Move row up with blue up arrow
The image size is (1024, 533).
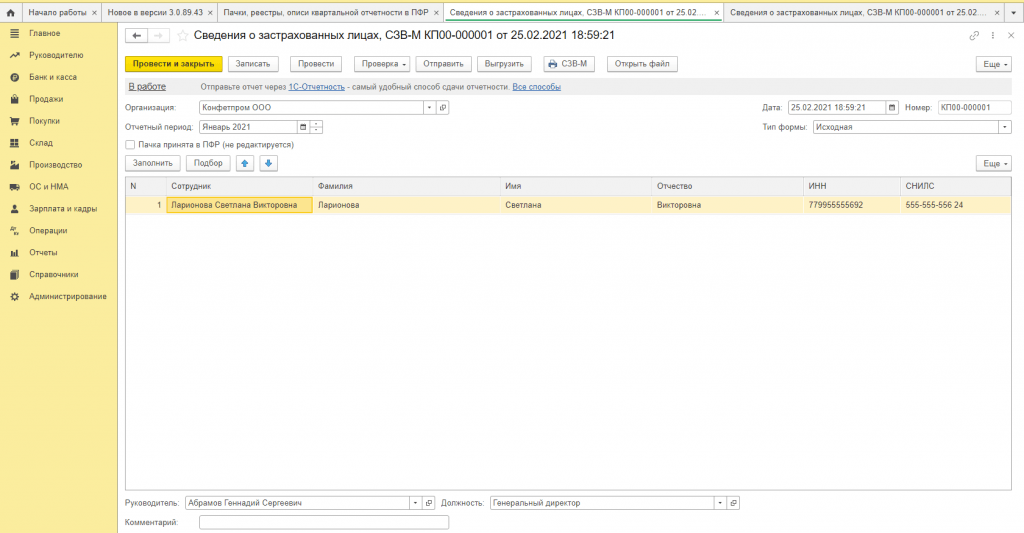tap(244, 163)
